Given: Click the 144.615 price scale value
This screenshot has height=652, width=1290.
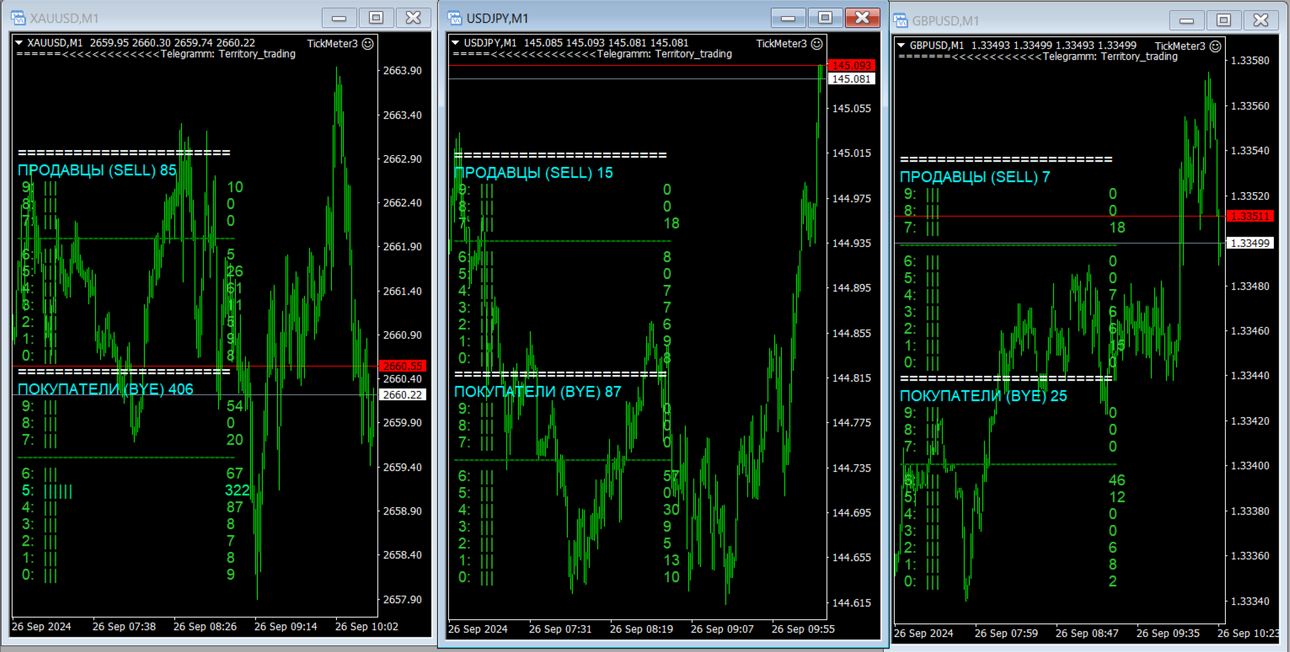Looking at the screenshot, I should (851, 603).
